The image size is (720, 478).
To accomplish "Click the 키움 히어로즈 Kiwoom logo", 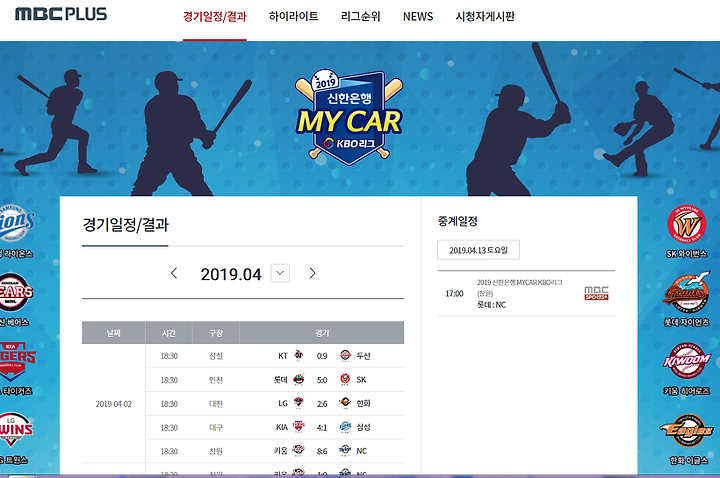I will (x=686, y=361).
